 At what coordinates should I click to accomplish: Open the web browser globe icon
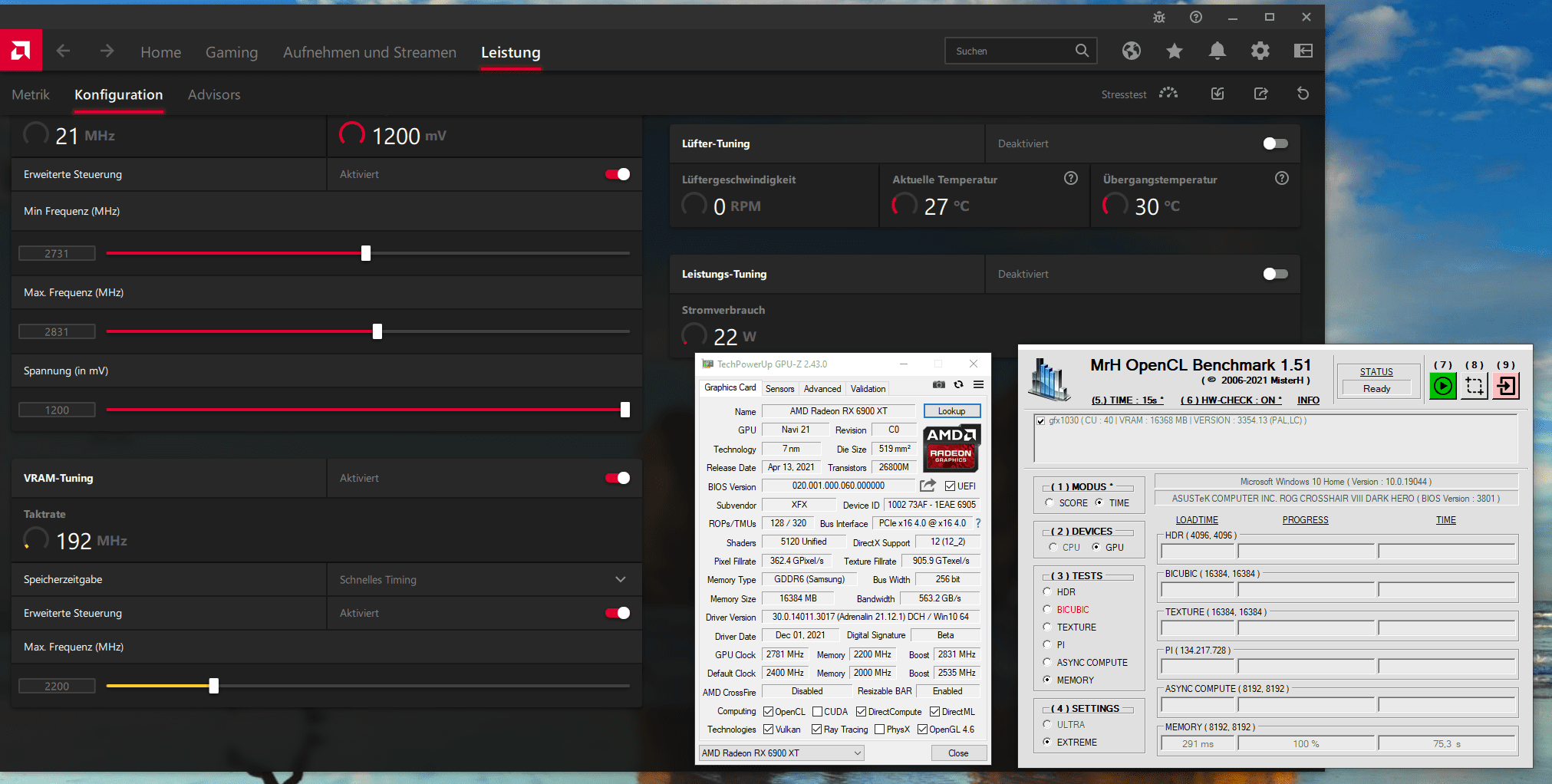coord(1131,51)
